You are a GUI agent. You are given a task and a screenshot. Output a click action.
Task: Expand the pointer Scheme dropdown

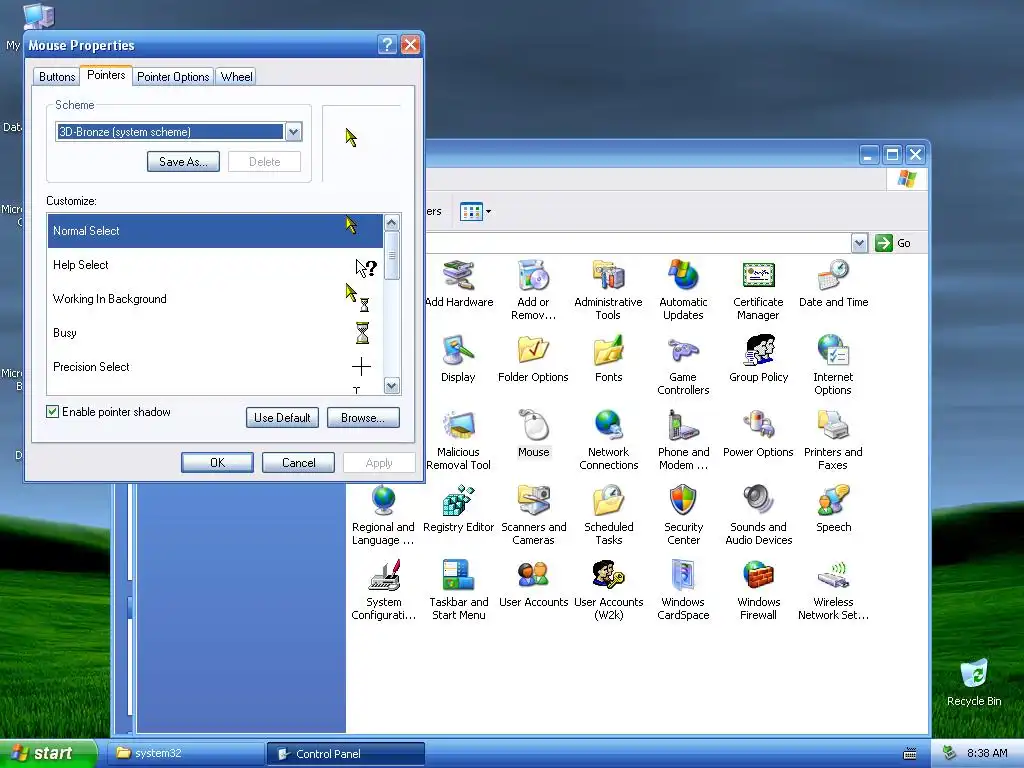point(293,132)
